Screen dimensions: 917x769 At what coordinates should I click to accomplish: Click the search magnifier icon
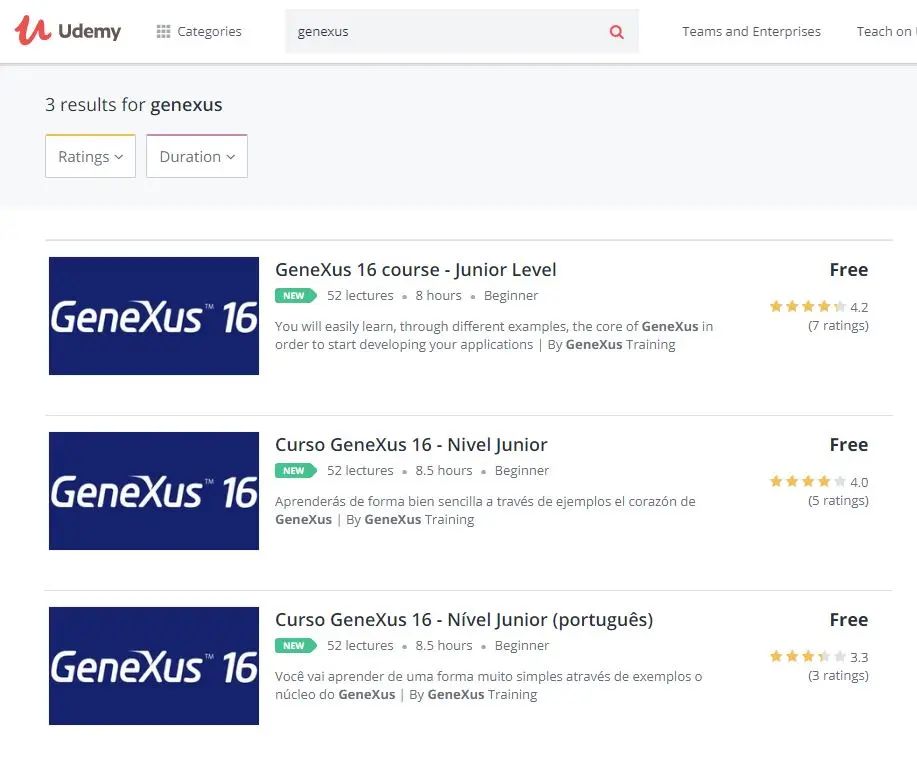[x=617, y=31]
